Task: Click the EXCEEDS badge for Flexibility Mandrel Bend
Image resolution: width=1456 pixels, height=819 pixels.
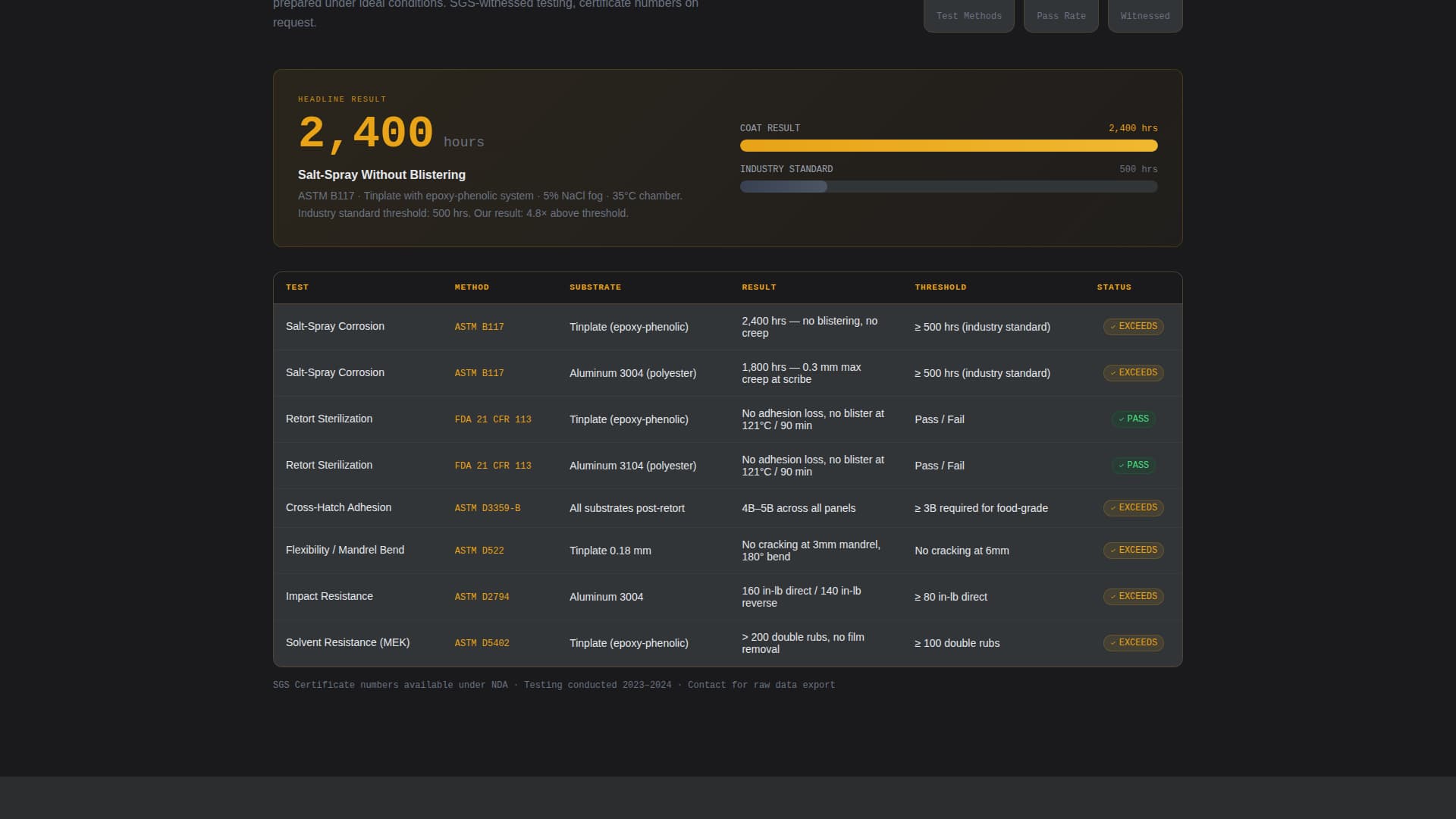Action: [x=1133, y=550]
